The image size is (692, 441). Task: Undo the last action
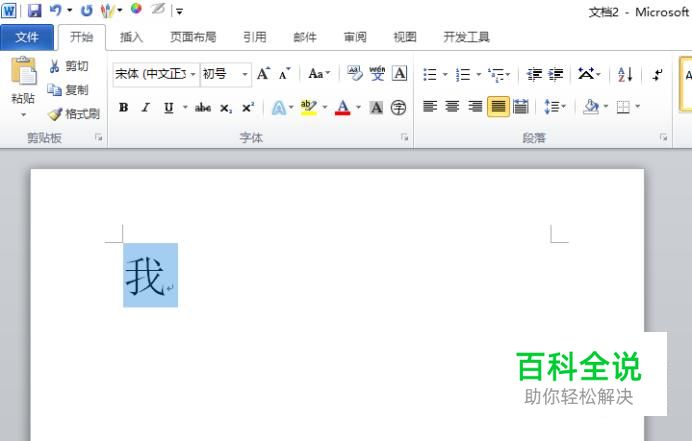[55, 10]
